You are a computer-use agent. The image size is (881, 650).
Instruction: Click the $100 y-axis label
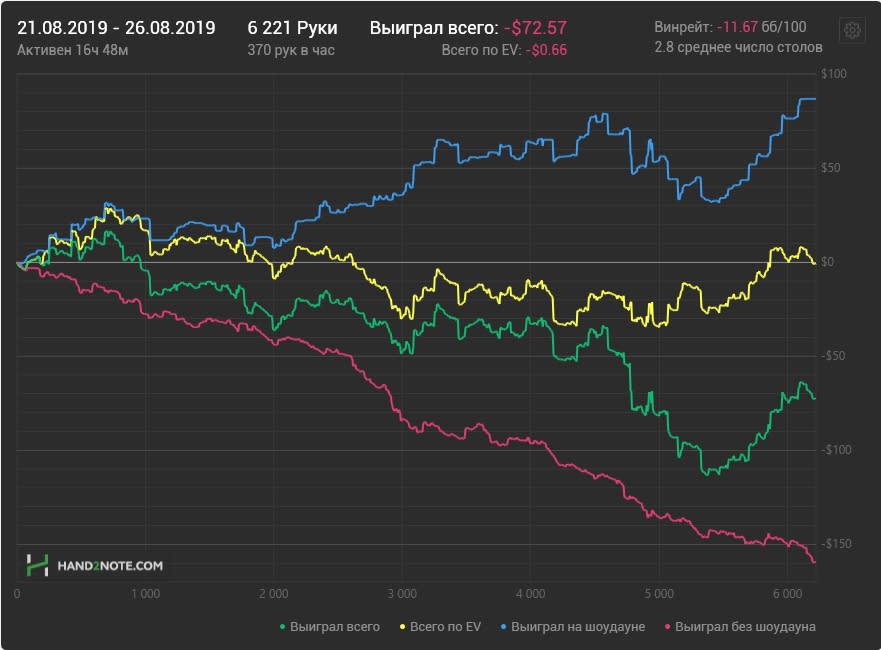833,74
